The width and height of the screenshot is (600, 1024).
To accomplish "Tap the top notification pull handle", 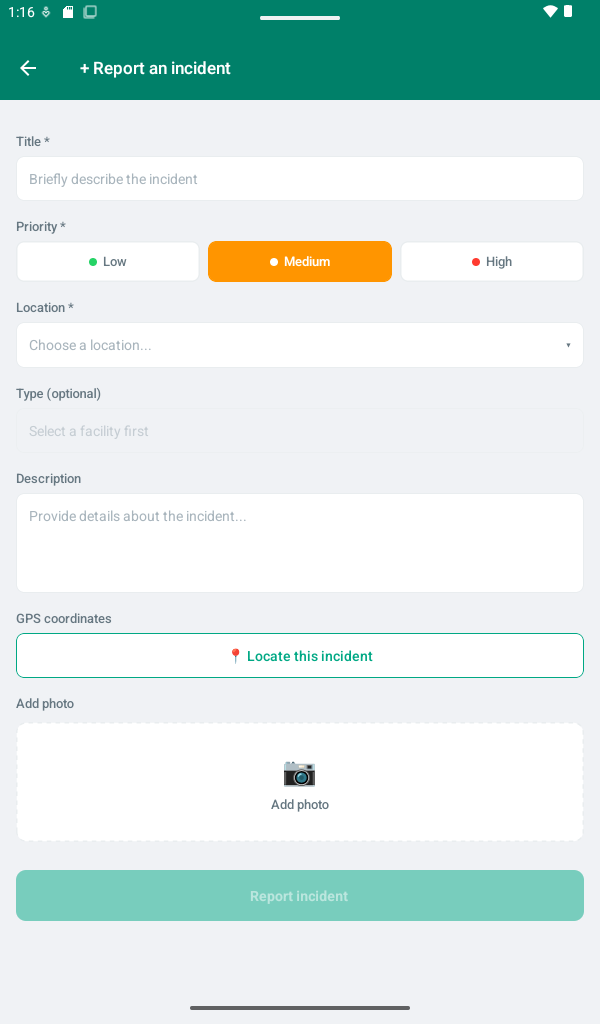I will point(300,18).
